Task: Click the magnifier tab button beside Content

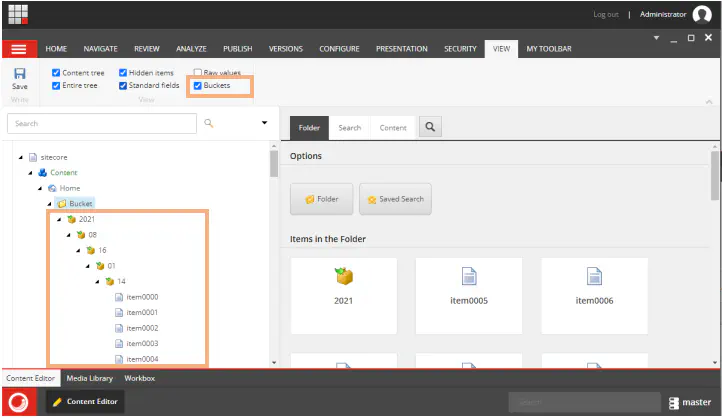Action: [430, 127]
